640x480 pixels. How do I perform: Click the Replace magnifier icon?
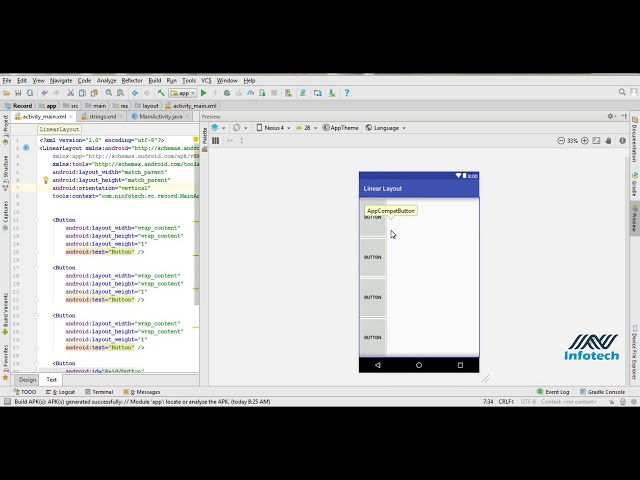coord(120,93)
